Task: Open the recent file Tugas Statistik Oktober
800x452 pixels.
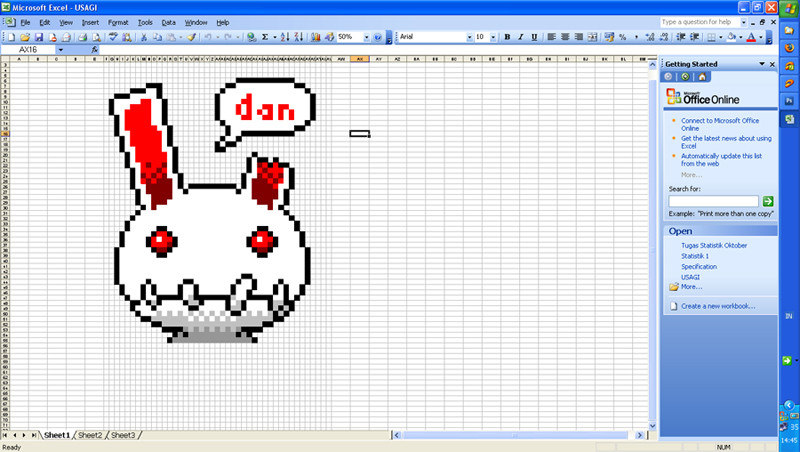Action: [x=714, y=245]
